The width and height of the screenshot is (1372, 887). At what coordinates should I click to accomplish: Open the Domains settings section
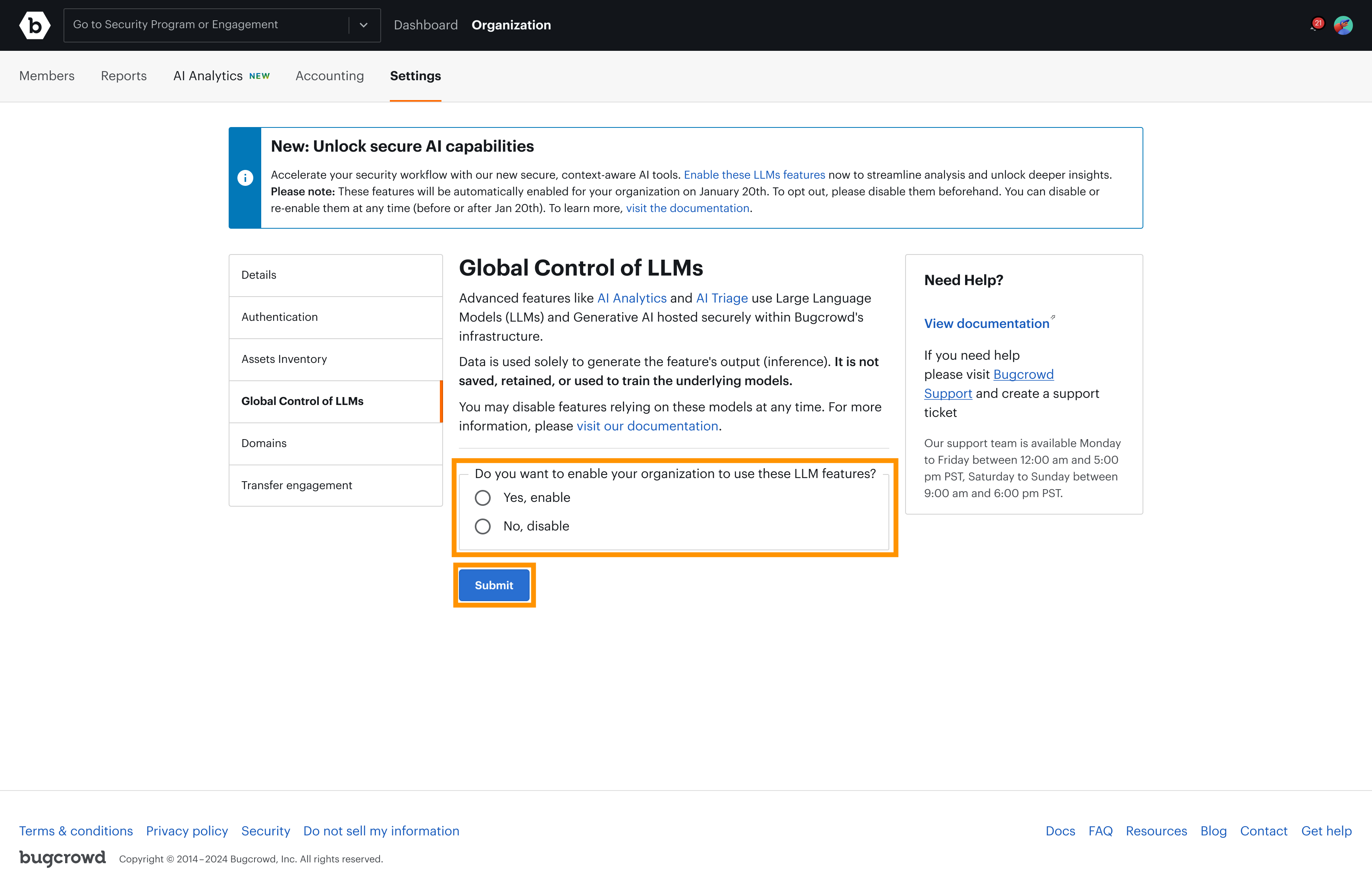[264, 443]
